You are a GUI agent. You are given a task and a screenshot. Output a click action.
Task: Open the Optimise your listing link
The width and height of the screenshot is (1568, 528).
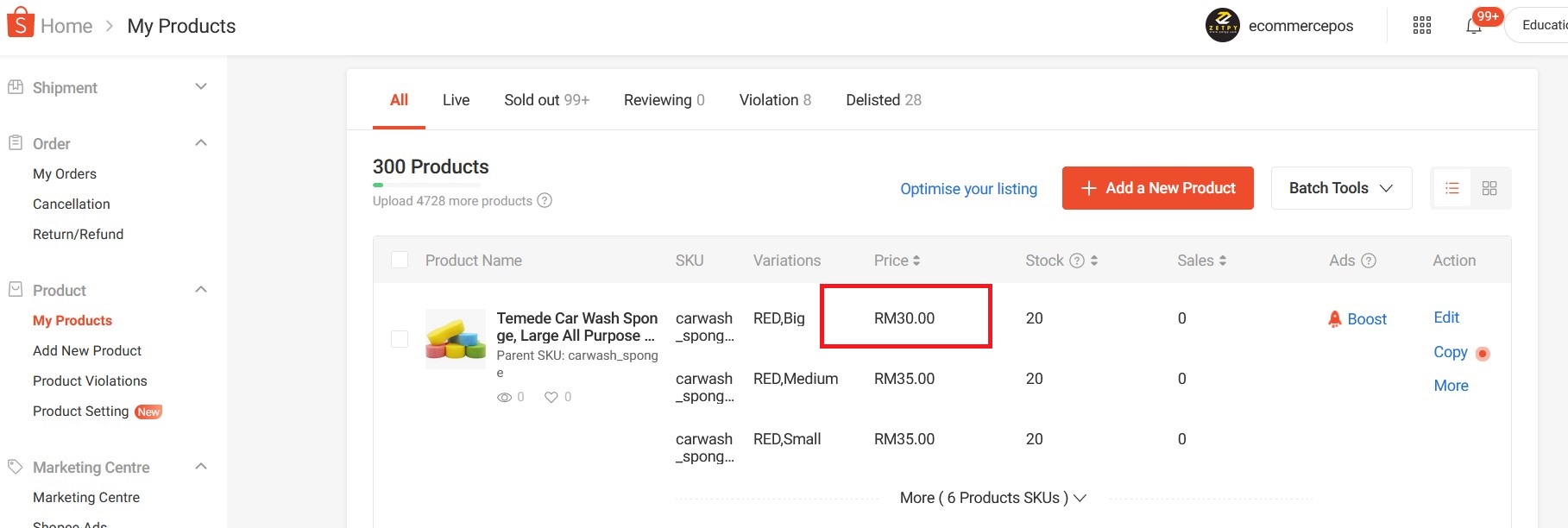[x=968, y=189]
